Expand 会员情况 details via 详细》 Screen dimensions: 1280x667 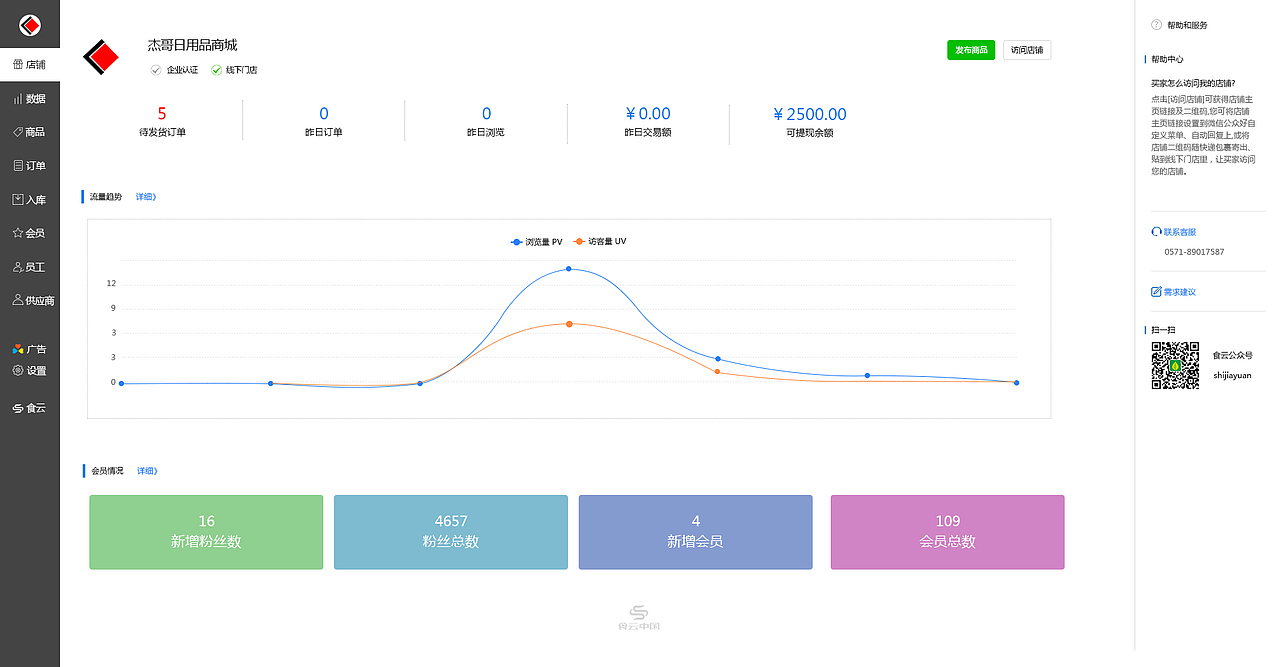(147, 471)
